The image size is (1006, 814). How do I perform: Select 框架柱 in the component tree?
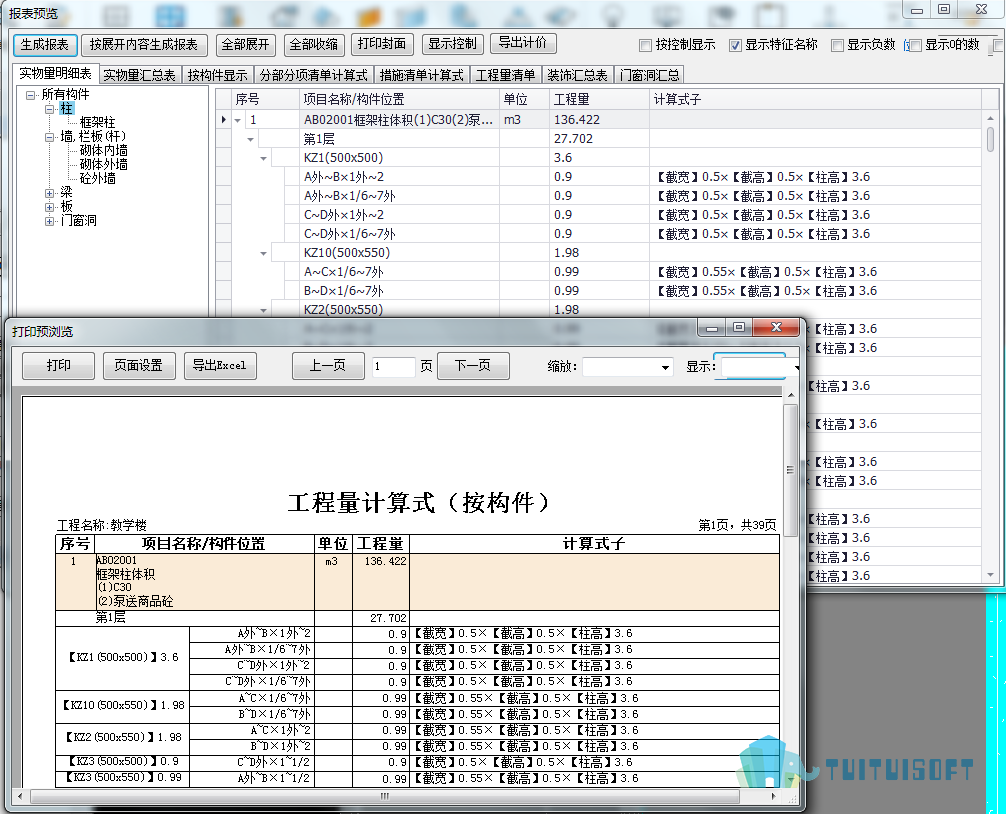[x=99, y=122]
